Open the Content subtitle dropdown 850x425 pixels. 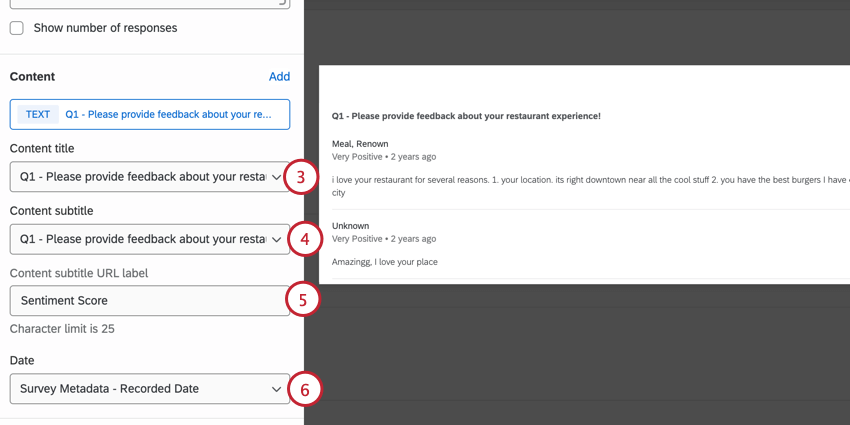[x=150, y=239]
